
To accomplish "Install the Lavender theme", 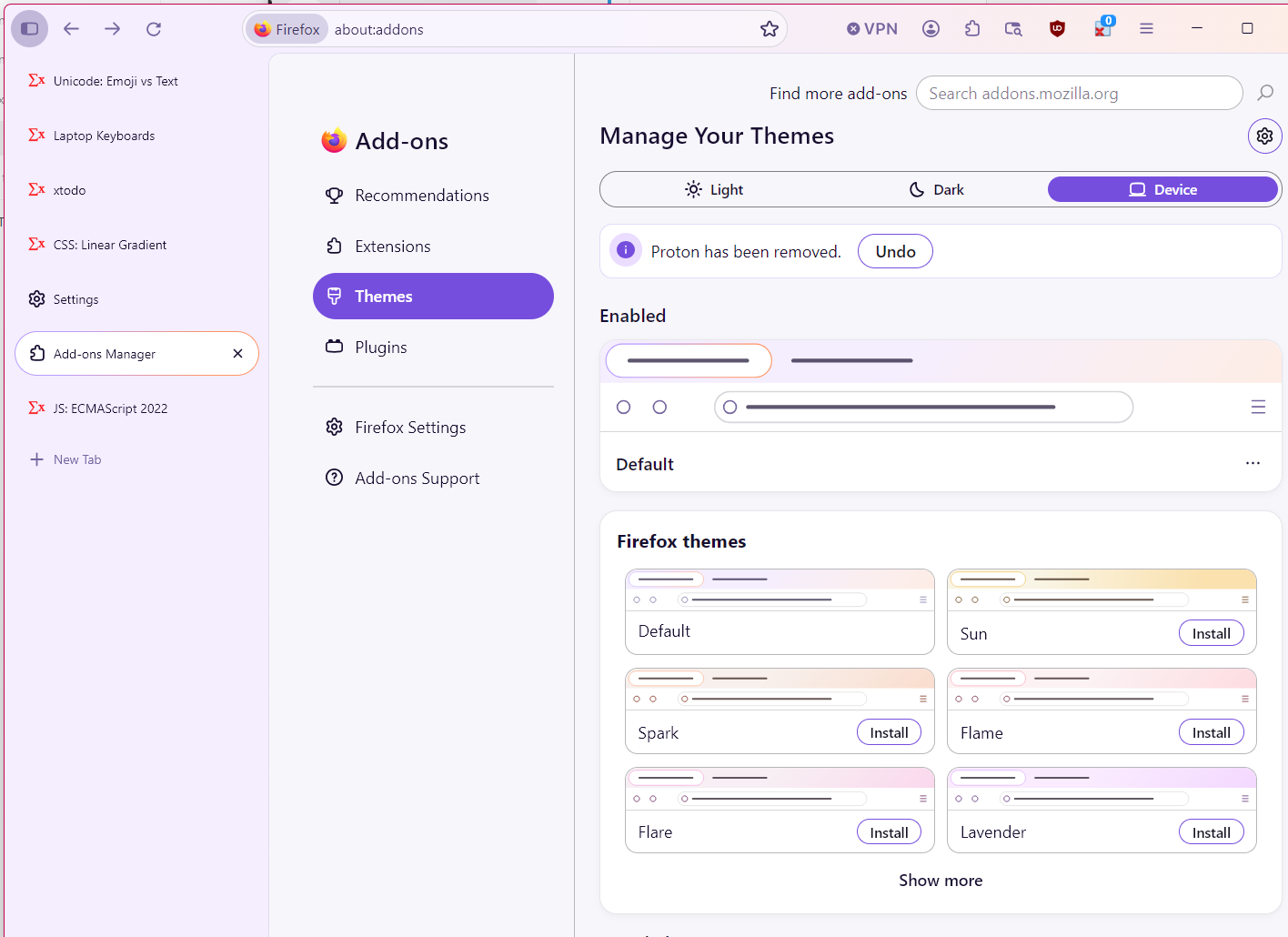I will [1211, 832].
